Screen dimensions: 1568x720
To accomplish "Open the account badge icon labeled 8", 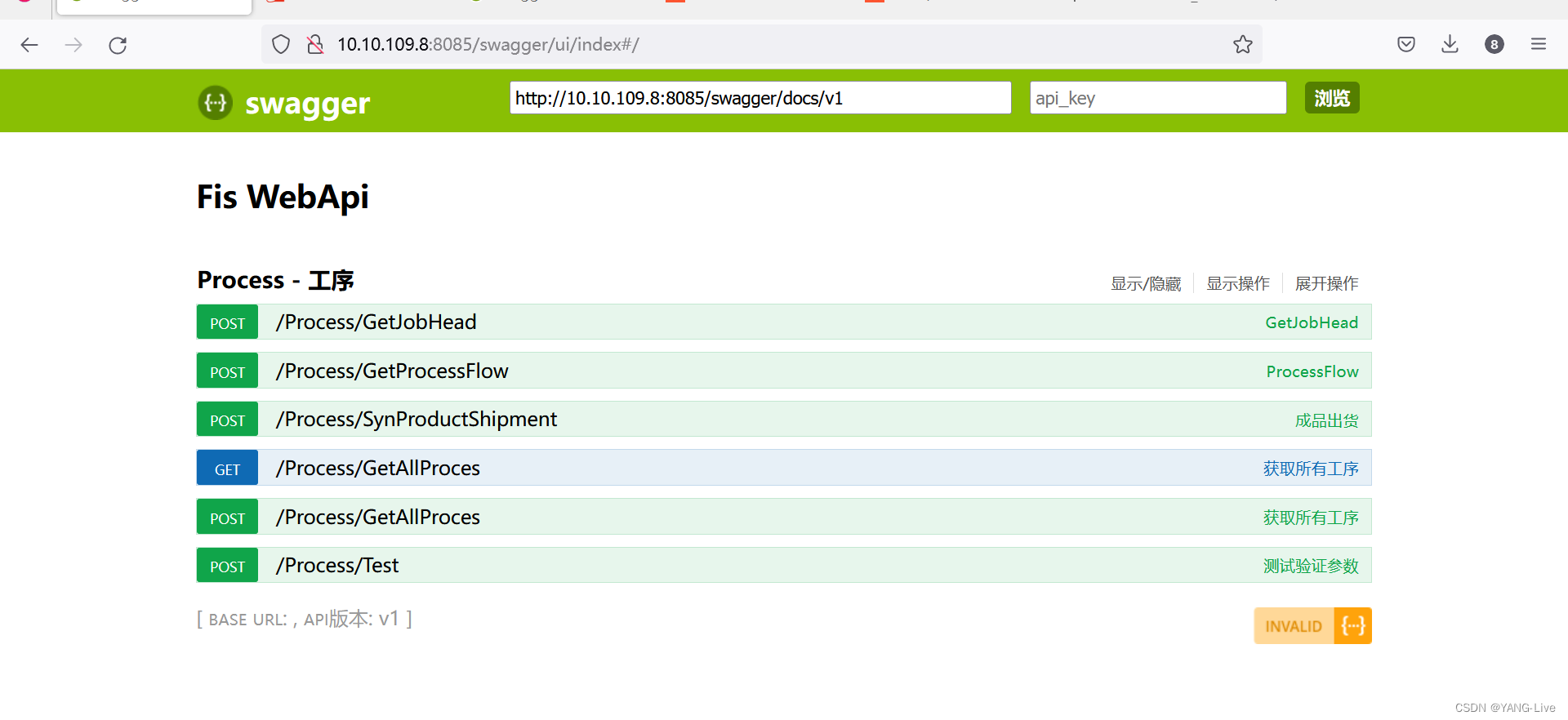I will [x=1494, y=44].
